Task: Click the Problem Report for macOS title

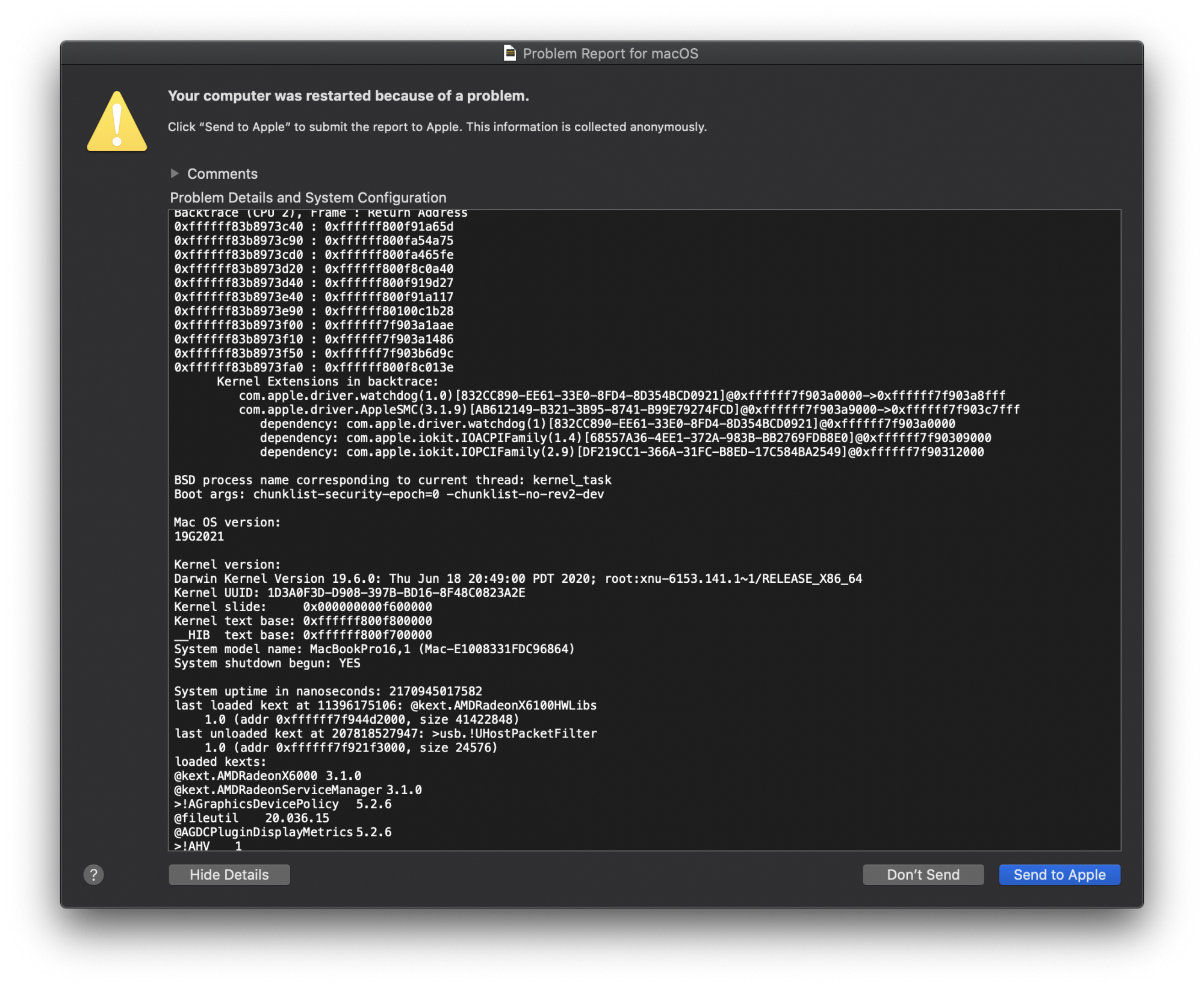Action: [x=610, y=53]
